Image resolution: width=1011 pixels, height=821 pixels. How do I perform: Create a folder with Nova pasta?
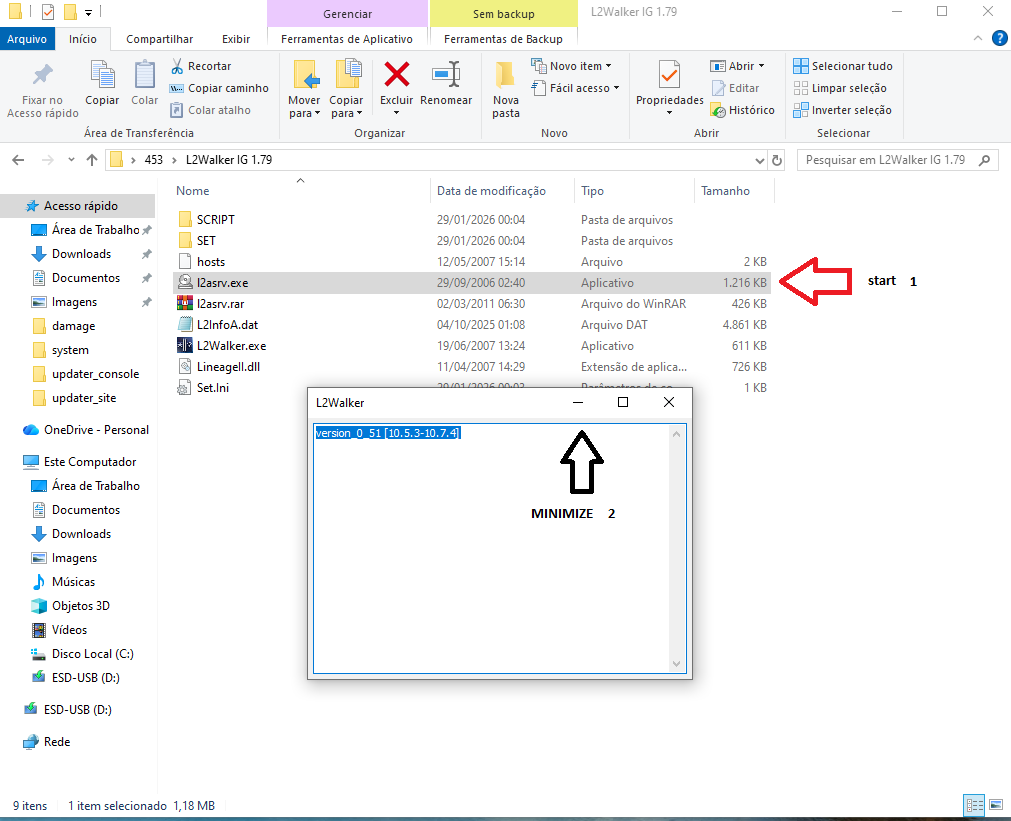(506, 90)
